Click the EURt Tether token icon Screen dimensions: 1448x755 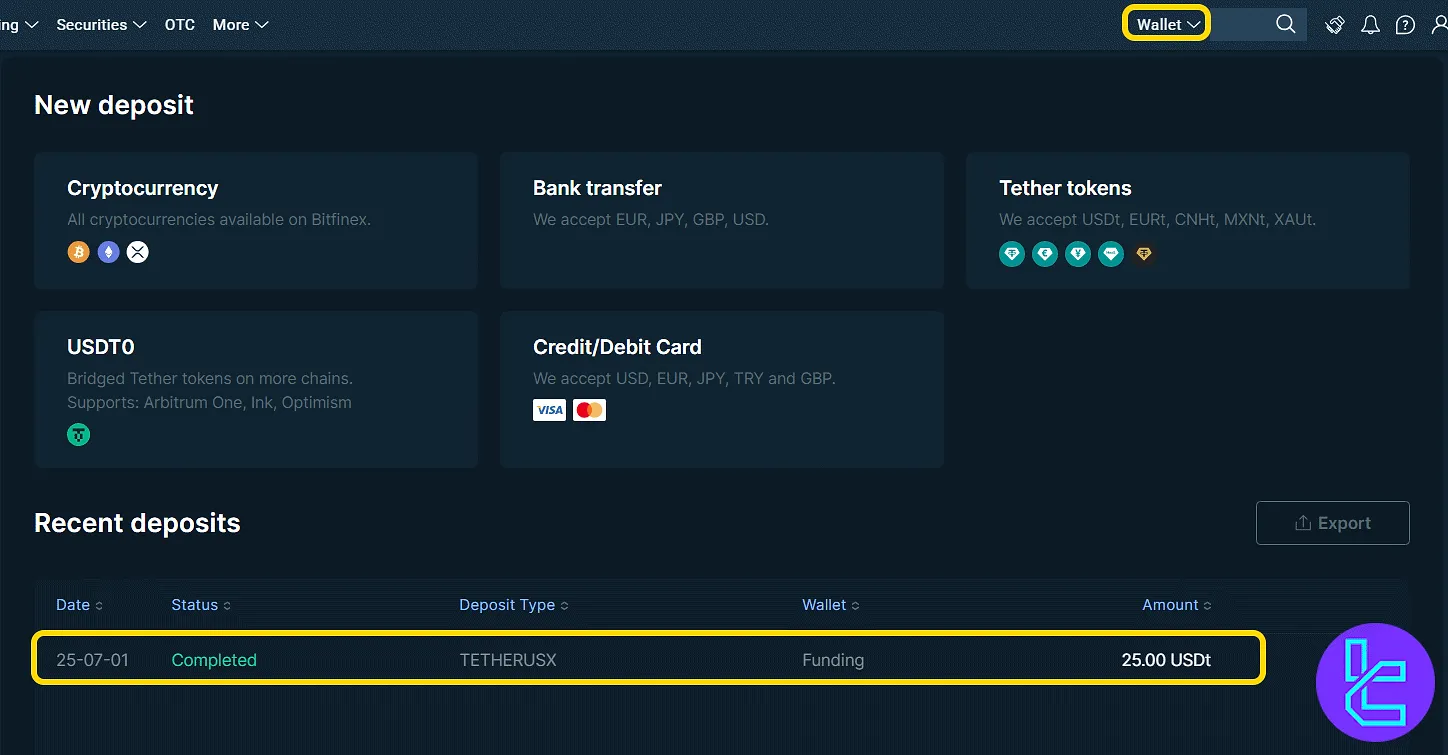click(1045, 254)
